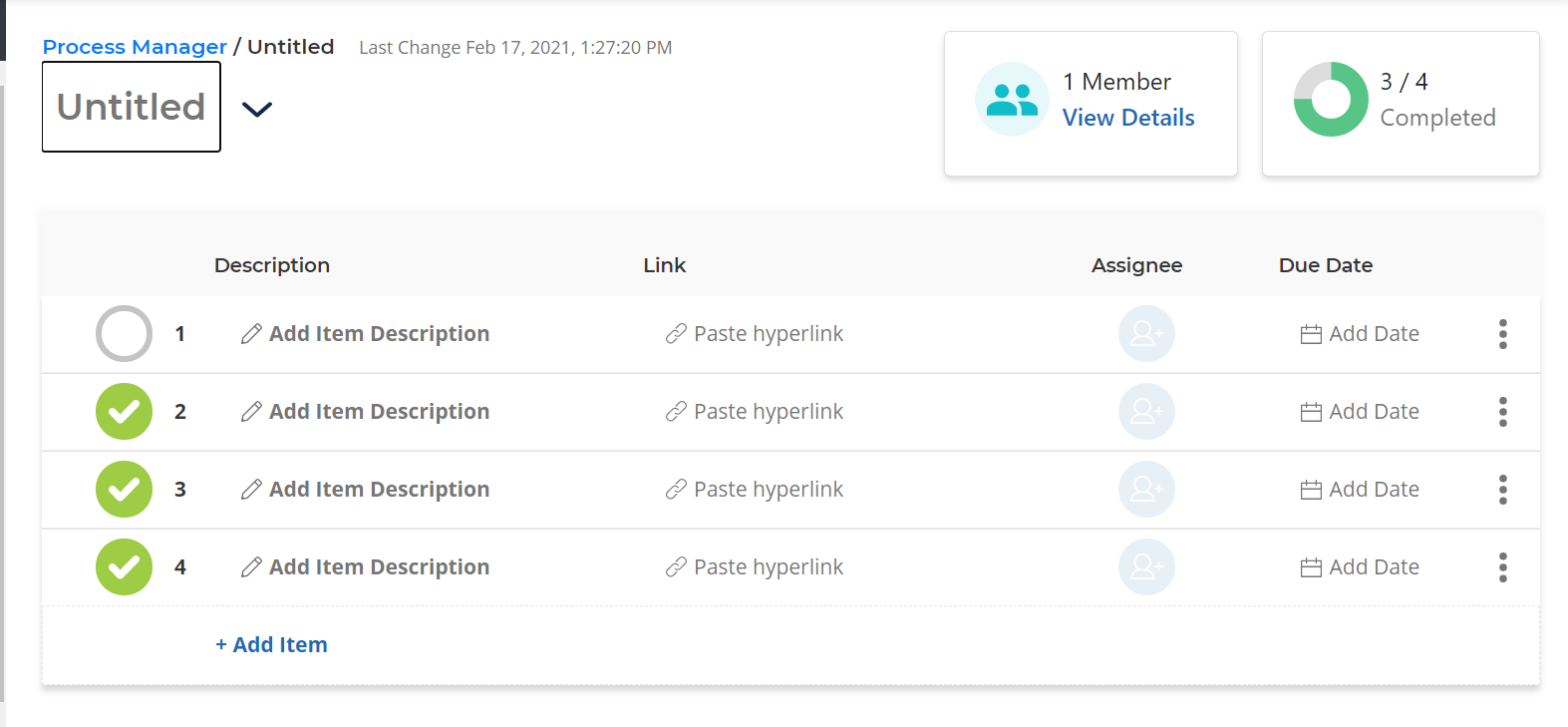Click the members group icon
Image resolution: width=1568 pixels, height=727 pixels.
pos(1012,100)
